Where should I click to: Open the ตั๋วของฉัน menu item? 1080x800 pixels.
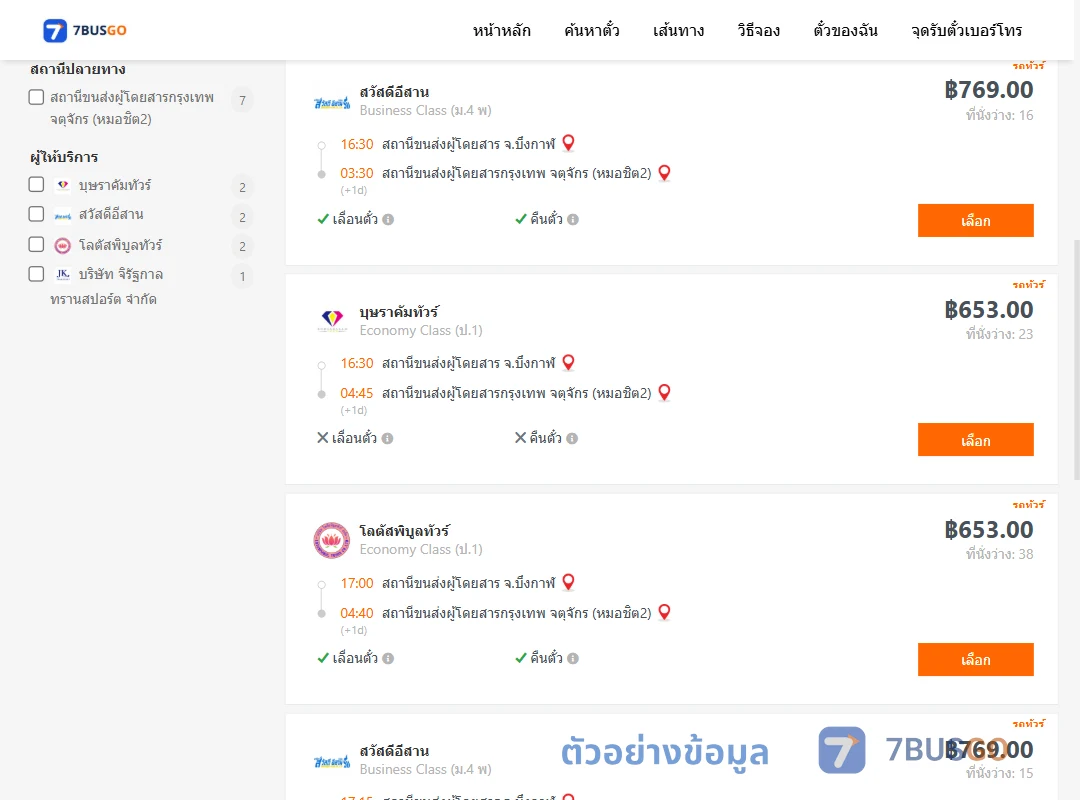pos(845,30)
